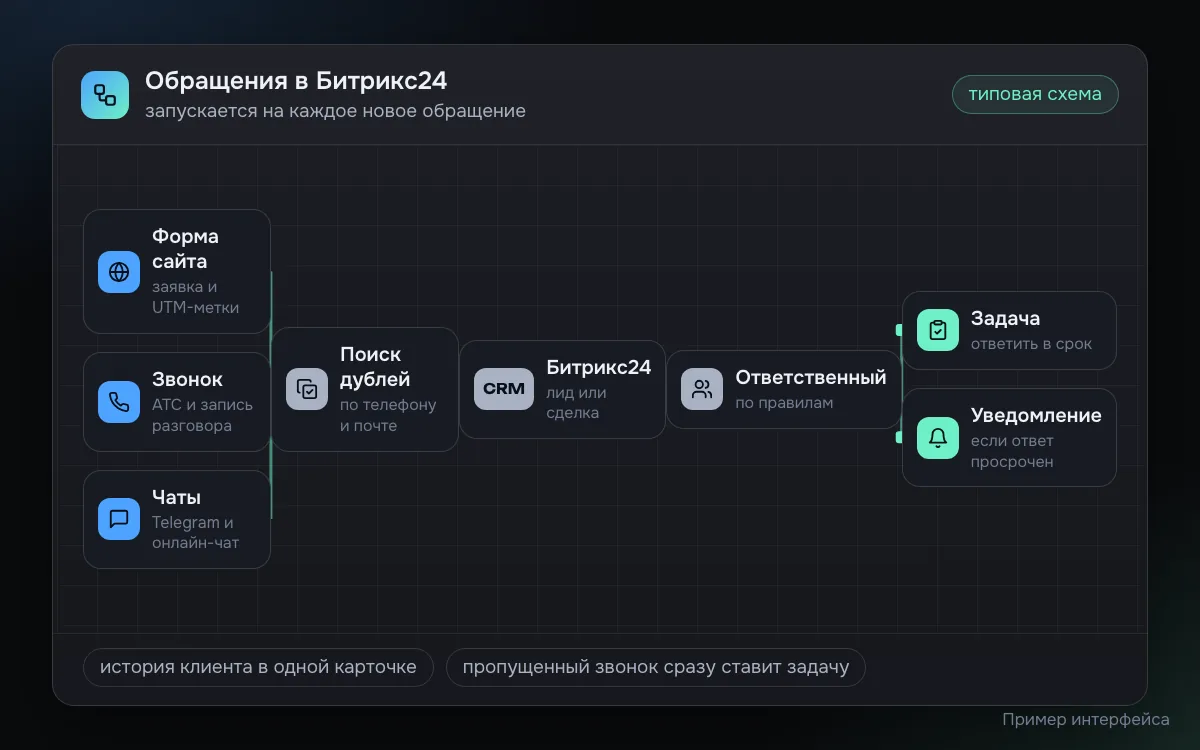Click the clipboard check icon on Задача
The height and width of the screenshot is (750, 1200).
pyautogui.click(x=938, y=330)
